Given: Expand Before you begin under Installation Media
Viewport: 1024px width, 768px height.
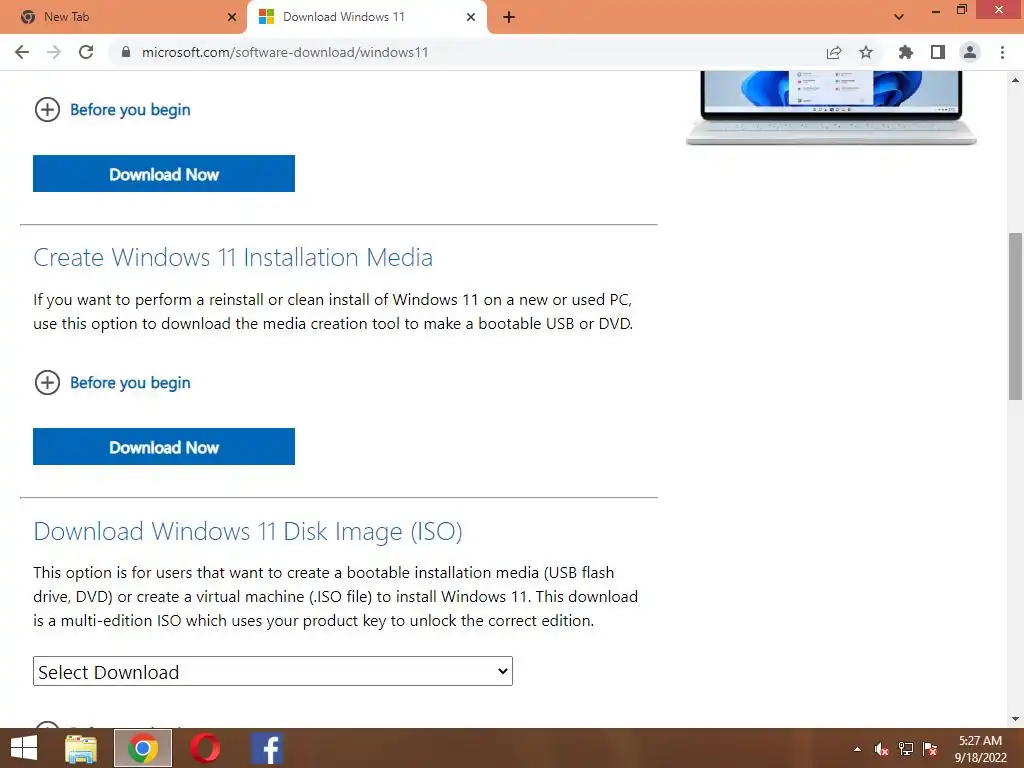Looking at the screenshot, I should [112, 383].
